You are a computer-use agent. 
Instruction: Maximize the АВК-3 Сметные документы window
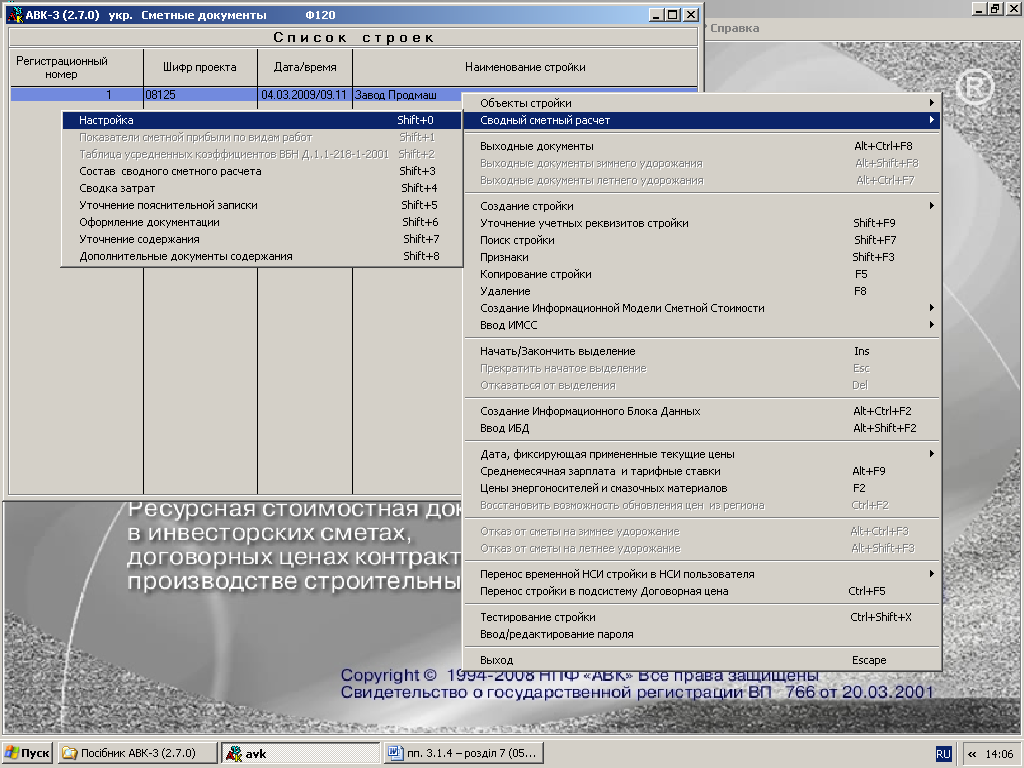point(674,14)
